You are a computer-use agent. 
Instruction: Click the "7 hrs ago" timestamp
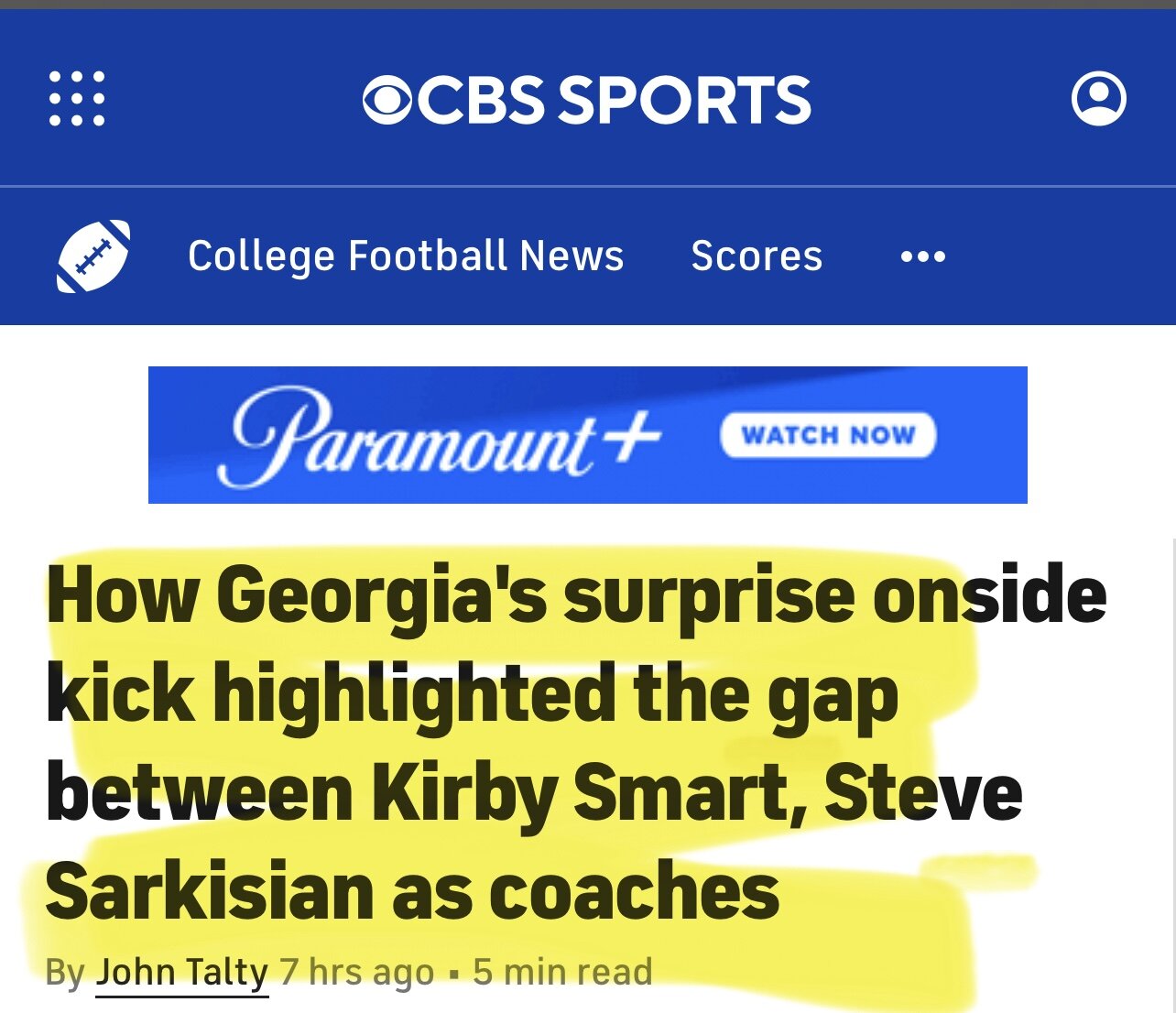click(357, 972)
